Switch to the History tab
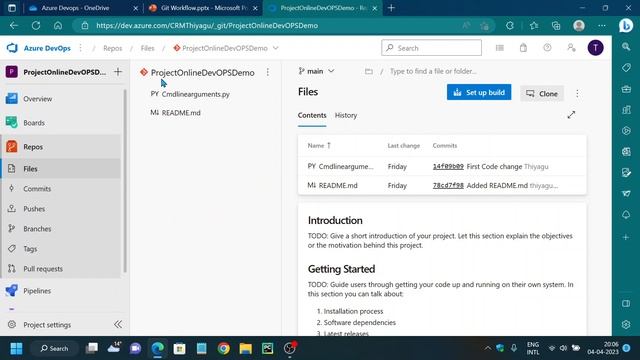 [x=346, y=115]
